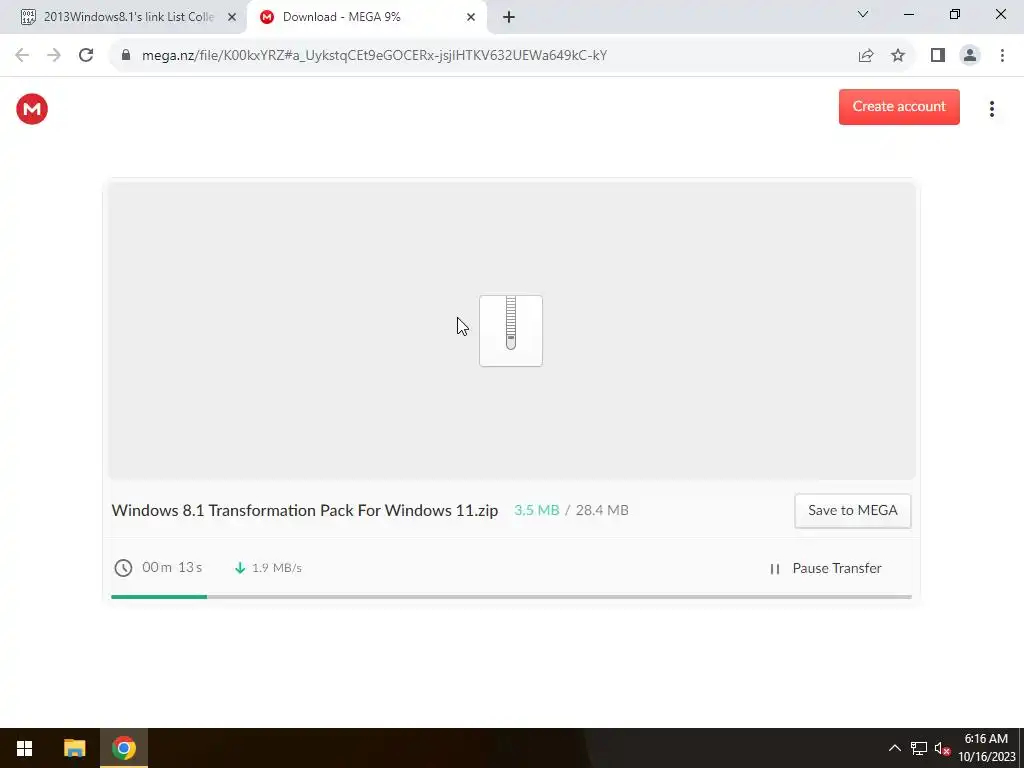Close the 2013Windows8.1's link List tab

click(232, 17)
